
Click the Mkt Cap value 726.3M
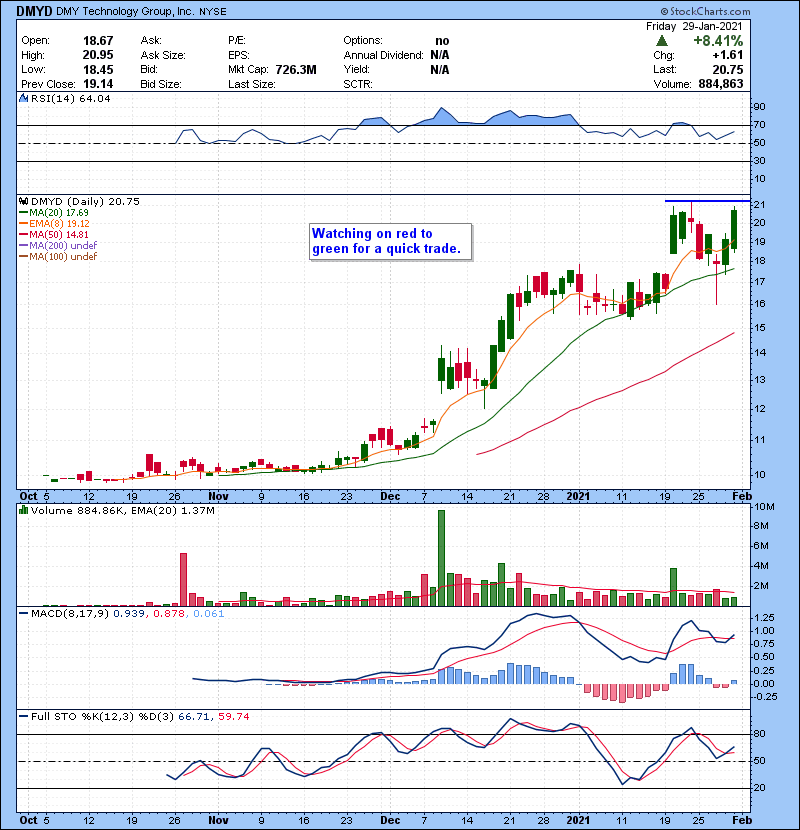(x=296, y=69)
